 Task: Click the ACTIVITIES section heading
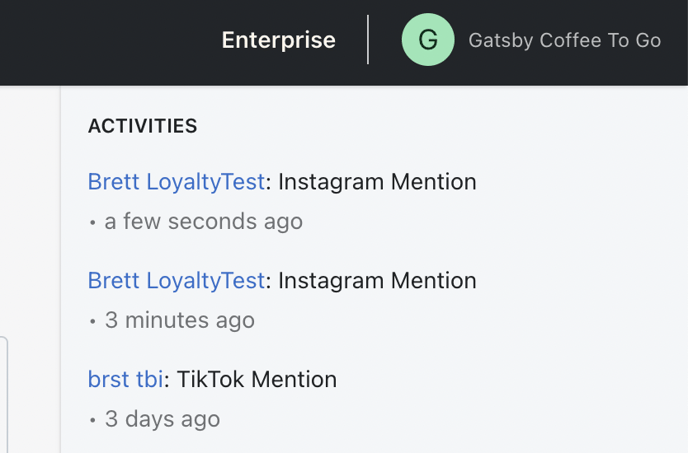point(143,126)
